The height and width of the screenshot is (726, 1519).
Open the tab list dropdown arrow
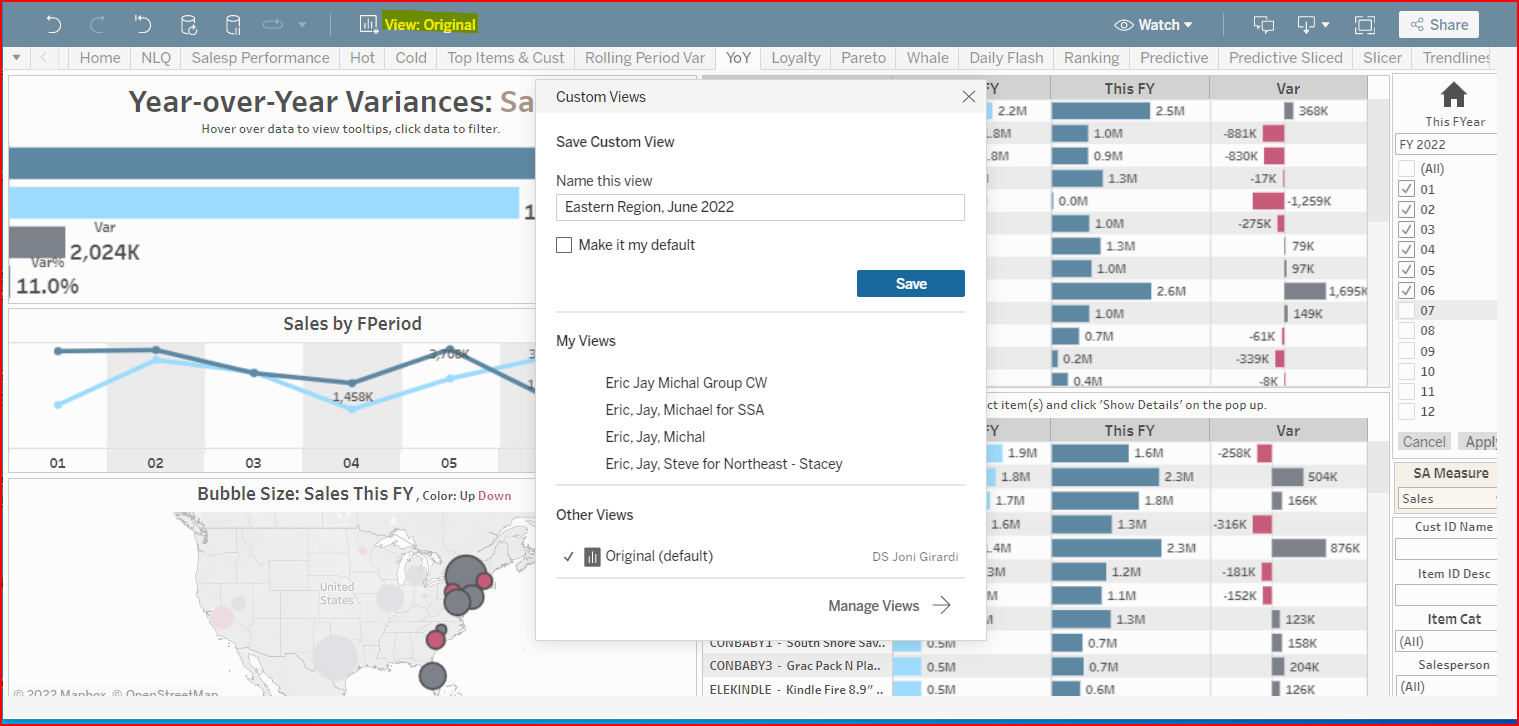[16, 58]
